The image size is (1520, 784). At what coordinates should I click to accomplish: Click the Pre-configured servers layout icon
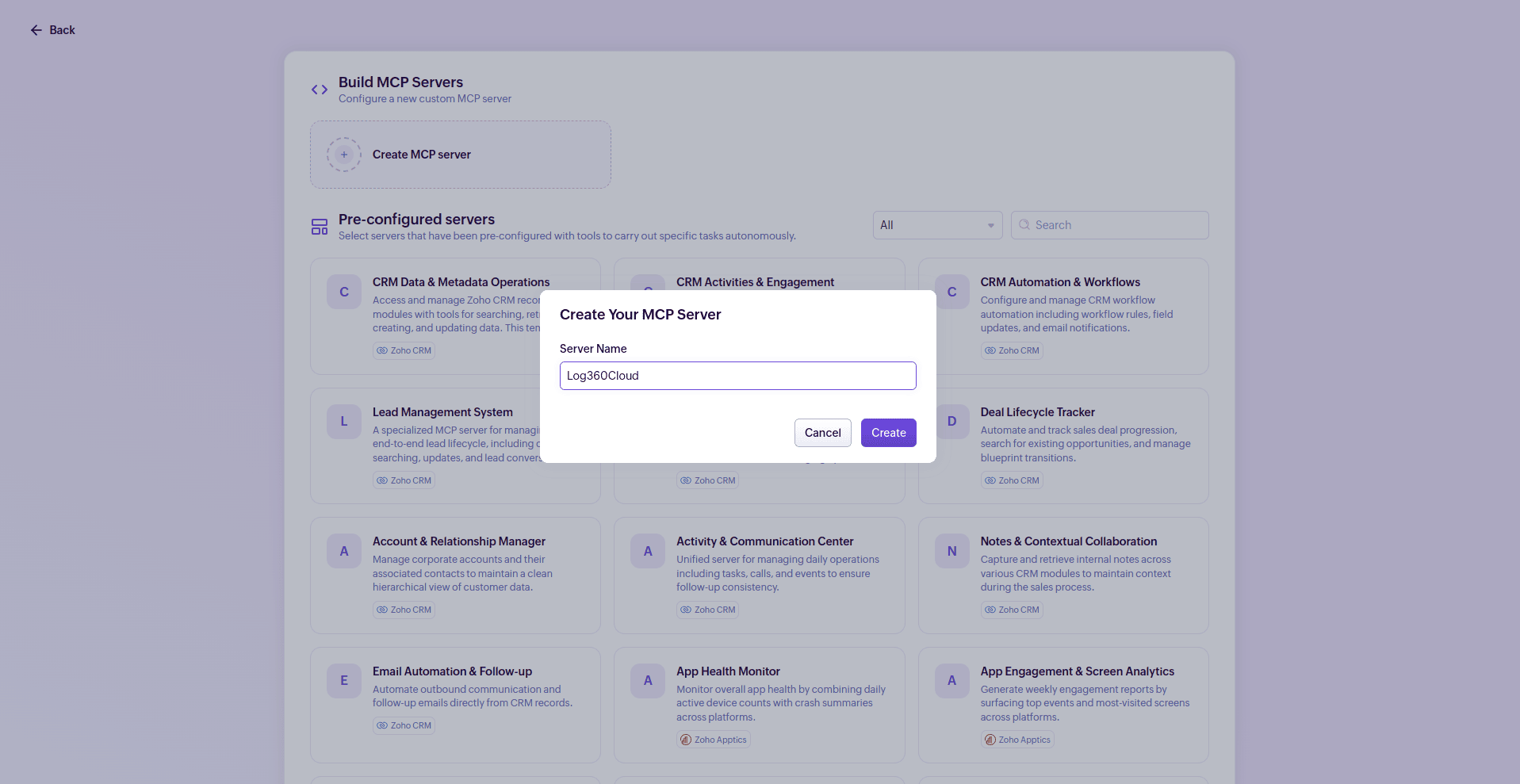(x=320, y=227)
